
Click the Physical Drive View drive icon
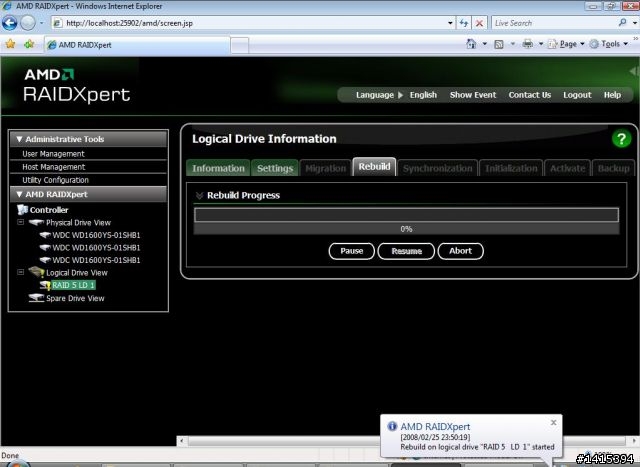(36, 222)
